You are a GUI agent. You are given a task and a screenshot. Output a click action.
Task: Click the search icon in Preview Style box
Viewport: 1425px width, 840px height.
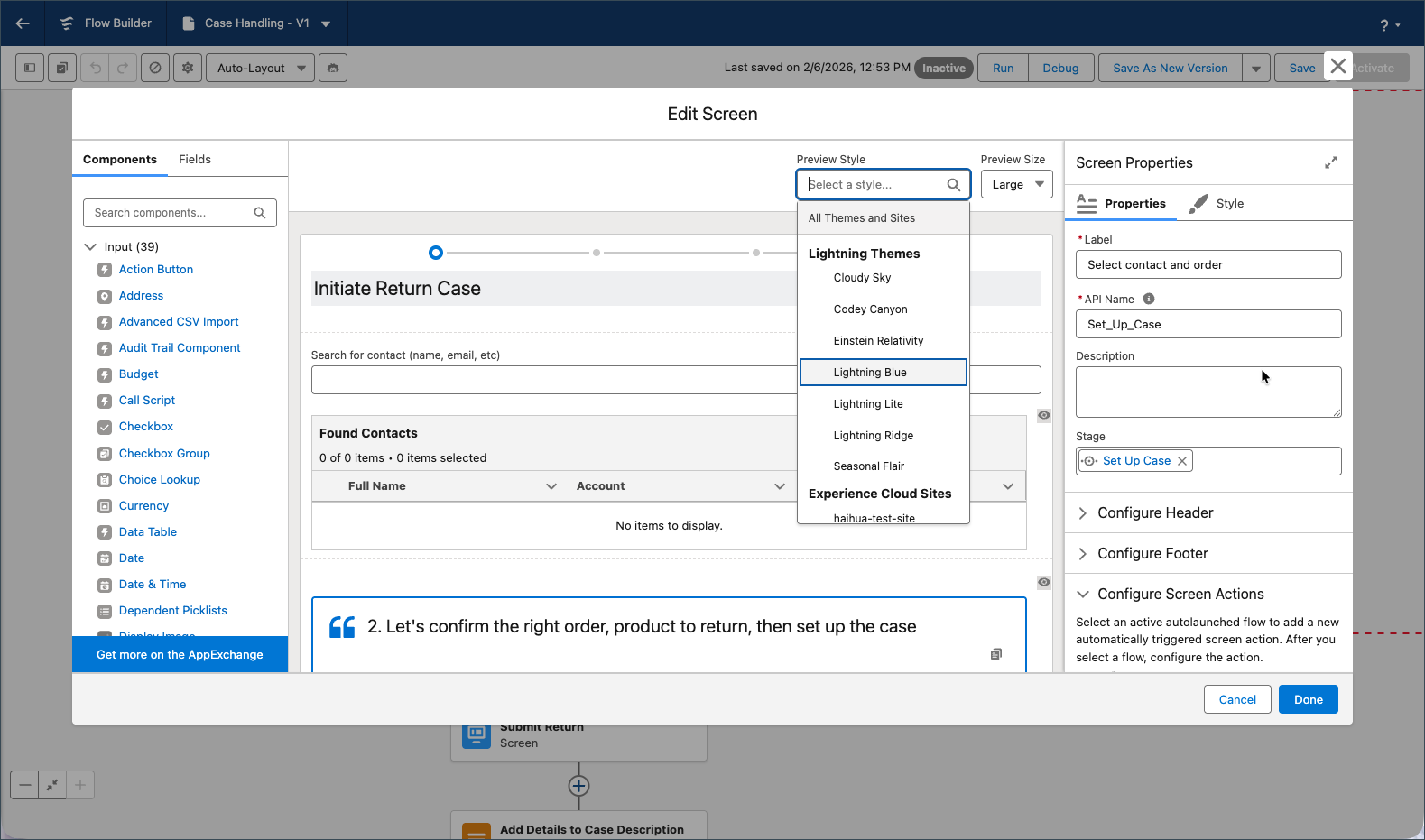pos(953,185)
